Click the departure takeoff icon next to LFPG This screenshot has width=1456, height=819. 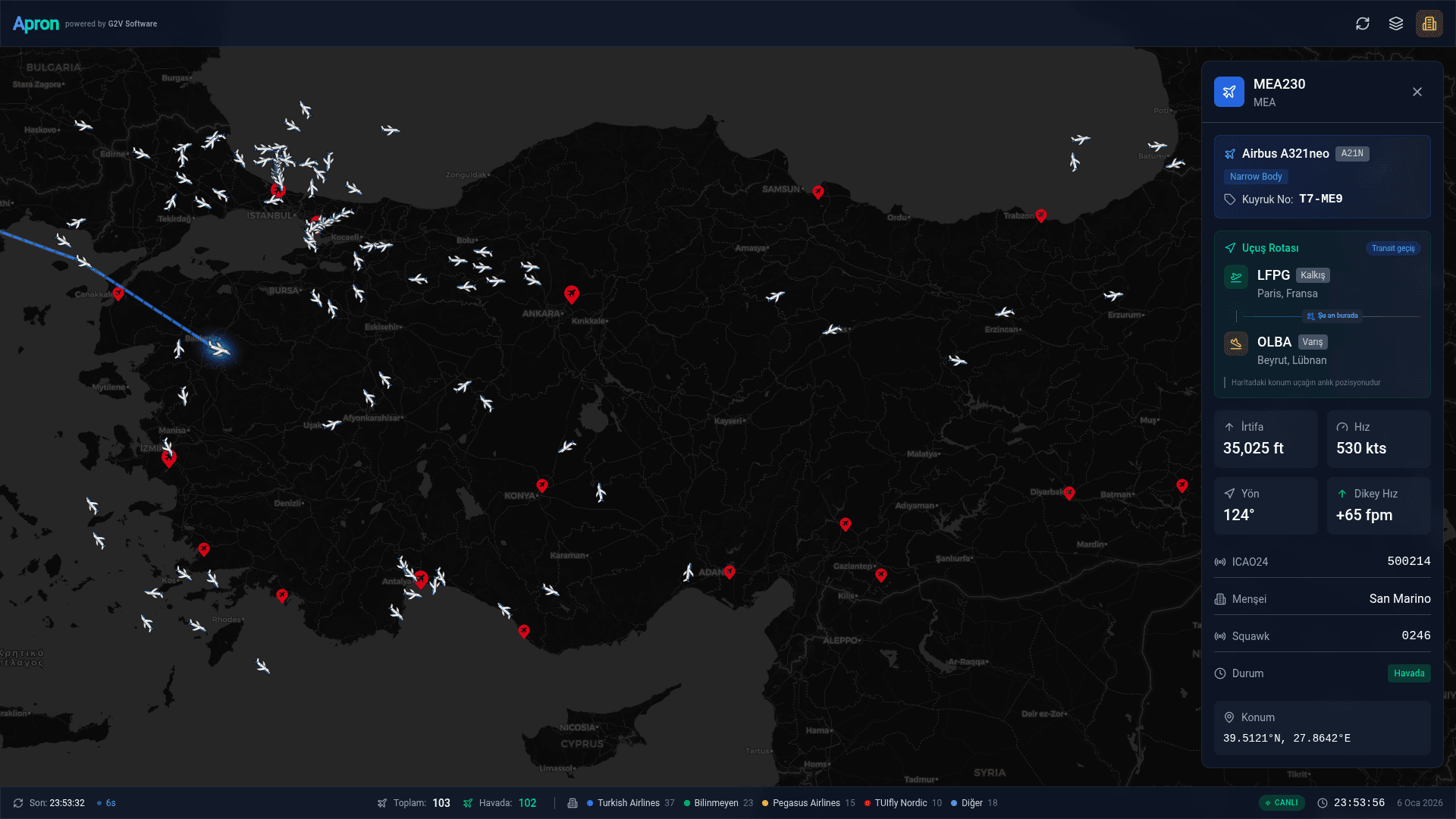pyautogui.click(x=1235, y=276)
